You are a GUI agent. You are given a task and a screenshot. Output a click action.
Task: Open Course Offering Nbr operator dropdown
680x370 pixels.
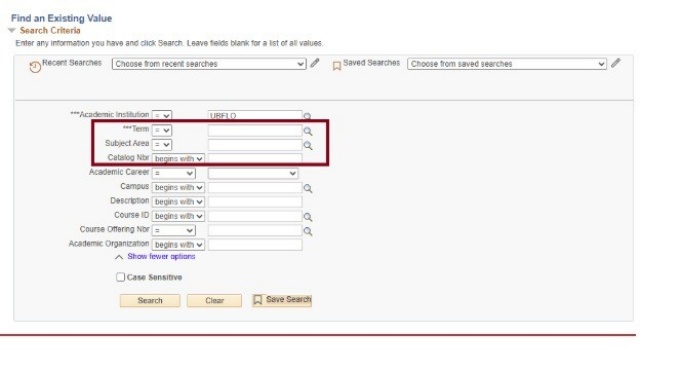click(173, 230)
